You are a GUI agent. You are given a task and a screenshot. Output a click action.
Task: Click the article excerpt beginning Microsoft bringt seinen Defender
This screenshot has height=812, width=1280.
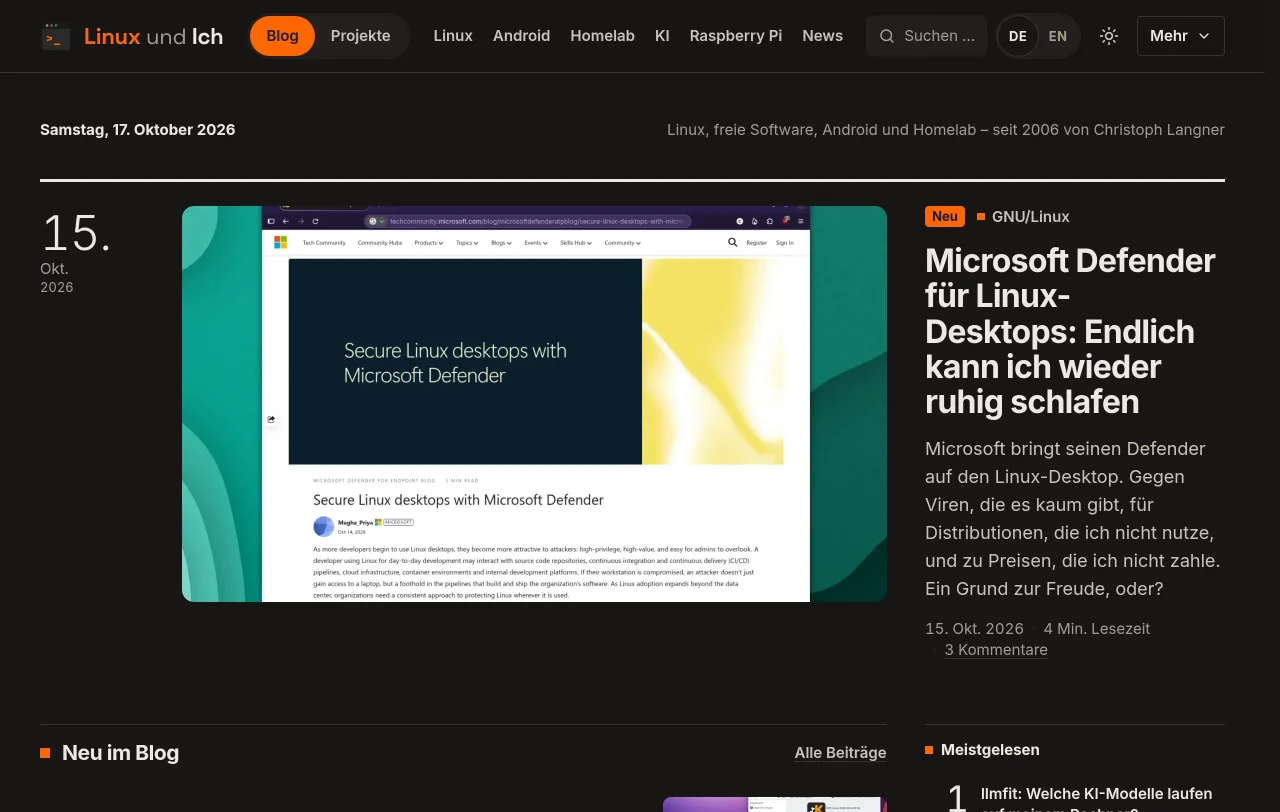(1072, 519)
